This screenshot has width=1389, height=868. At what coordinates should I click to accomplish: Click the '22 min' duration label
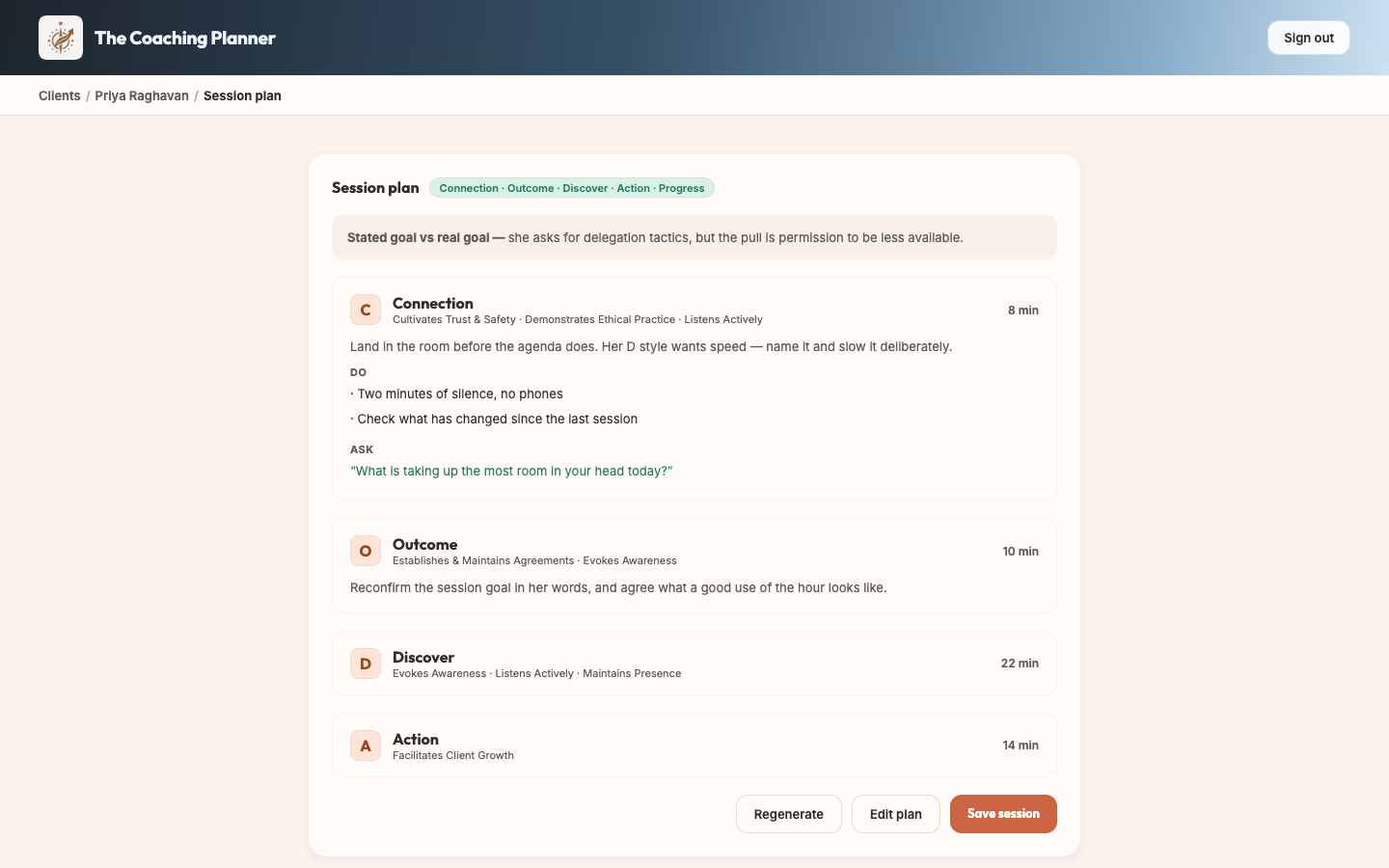coord(1020,664)
